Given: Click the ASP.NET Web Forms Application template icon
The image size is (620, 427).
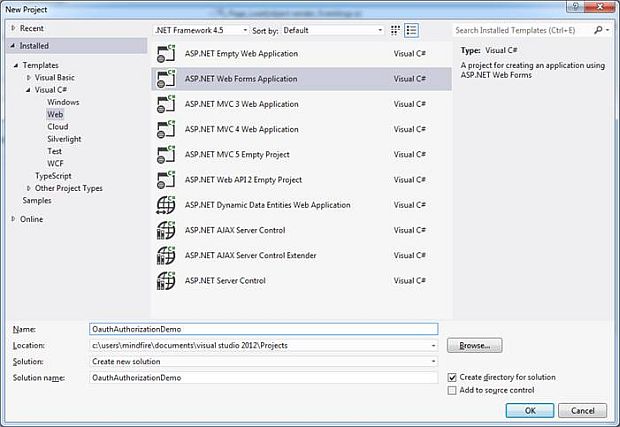Looking at the screenshot, I should (x=166, y=79).
